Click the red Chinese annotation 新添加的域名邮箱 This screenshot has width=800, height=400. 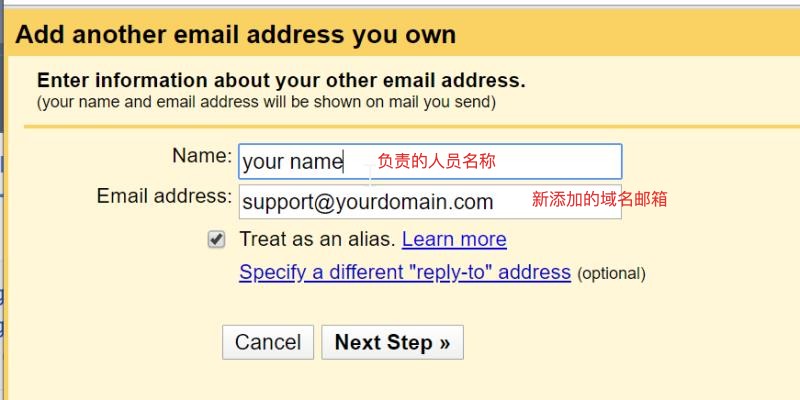(599, 199)
